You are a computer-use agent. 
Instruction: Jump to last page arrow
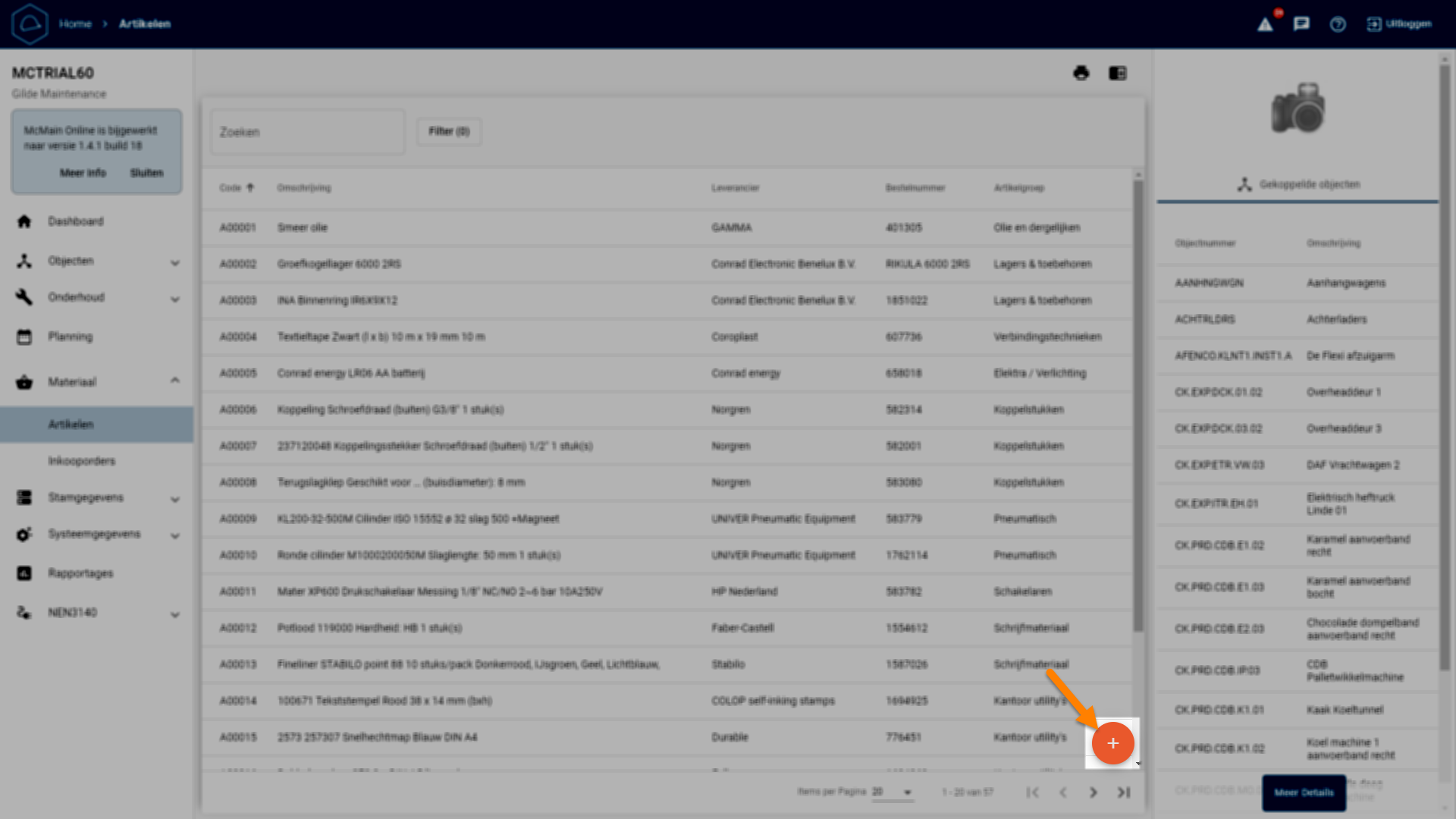(x=1124, y=792)
